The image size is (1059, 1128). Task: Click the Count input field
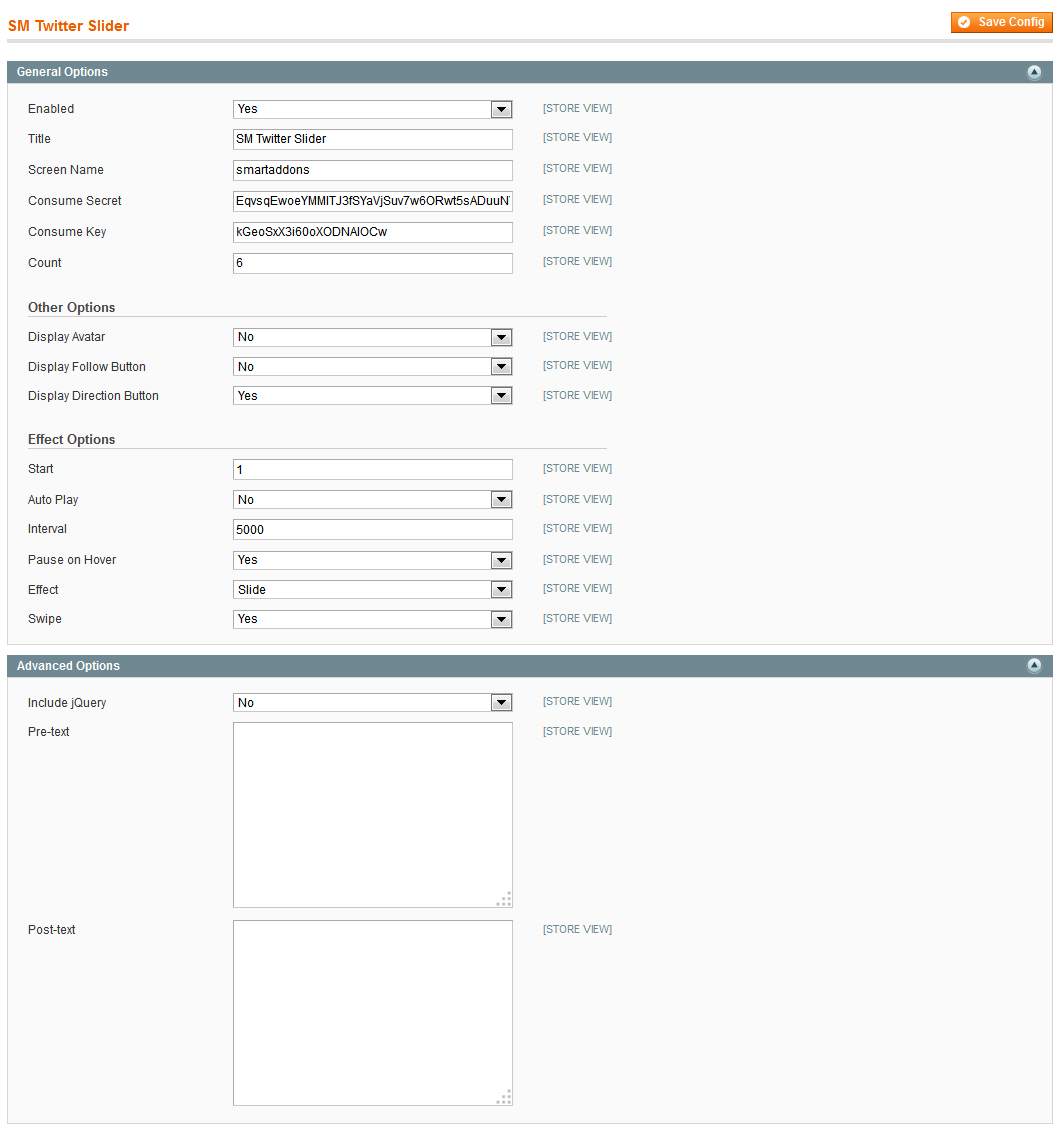[373, 263]
